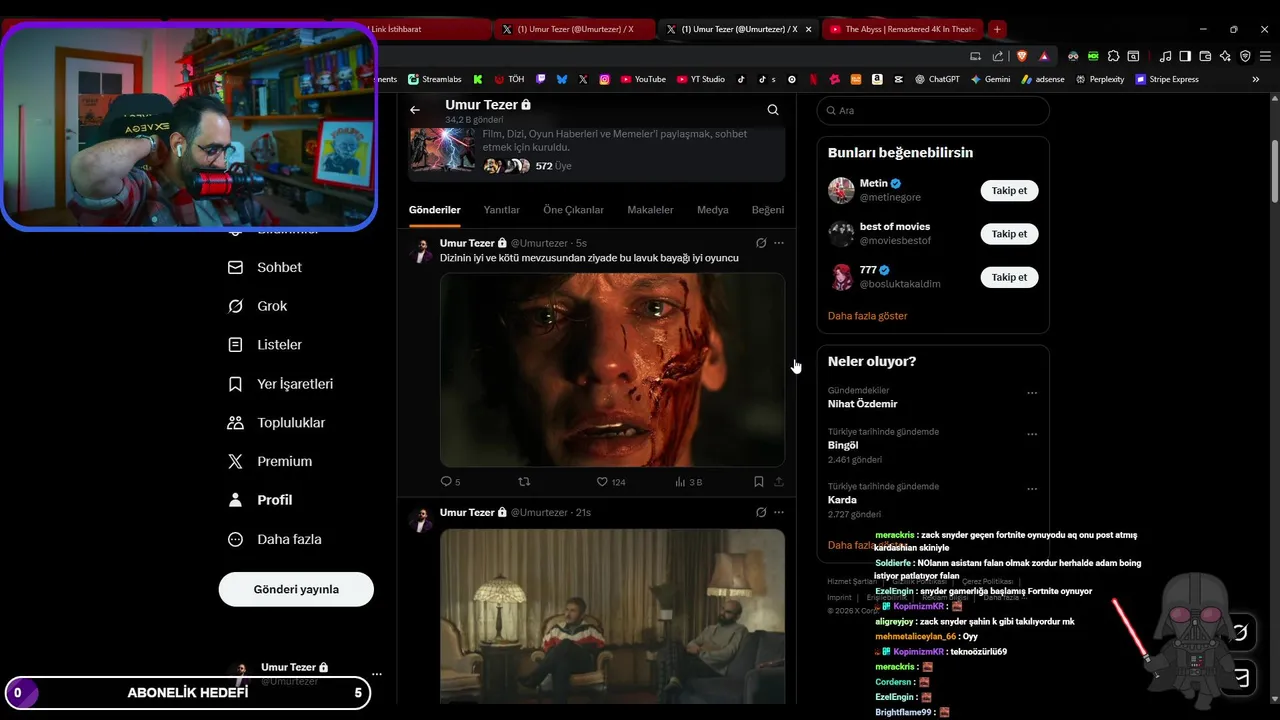Open Grok icon on the 5s post
1280x720 pixels.
point(761,243)
